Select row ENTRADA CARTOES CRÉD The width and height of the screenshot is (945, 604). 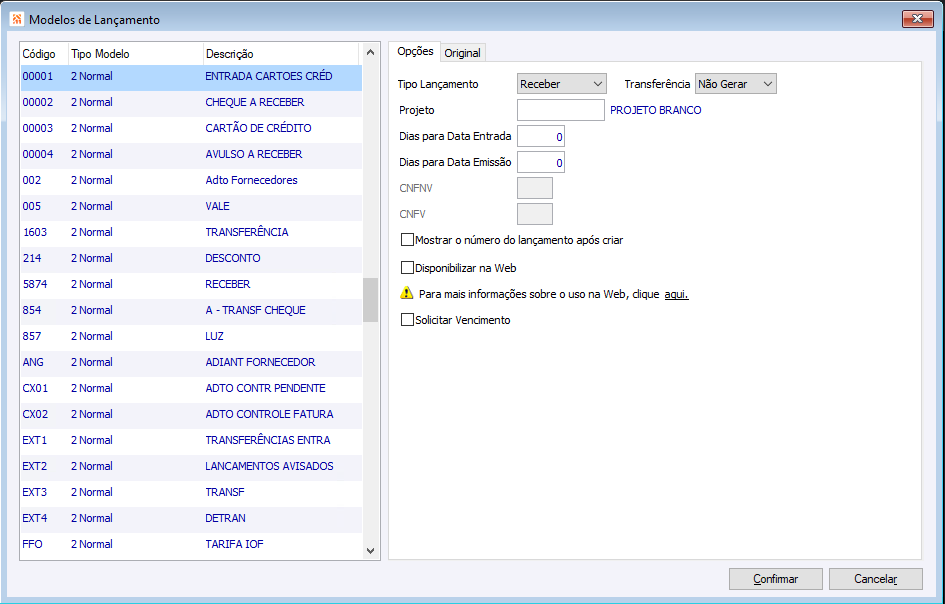pyautogui.click(x=192, y=77)
